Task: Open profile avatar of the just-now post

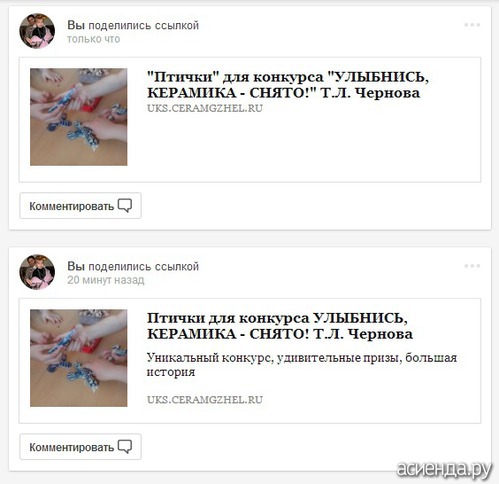Action: pyautogui.click(x=37, y=31)
